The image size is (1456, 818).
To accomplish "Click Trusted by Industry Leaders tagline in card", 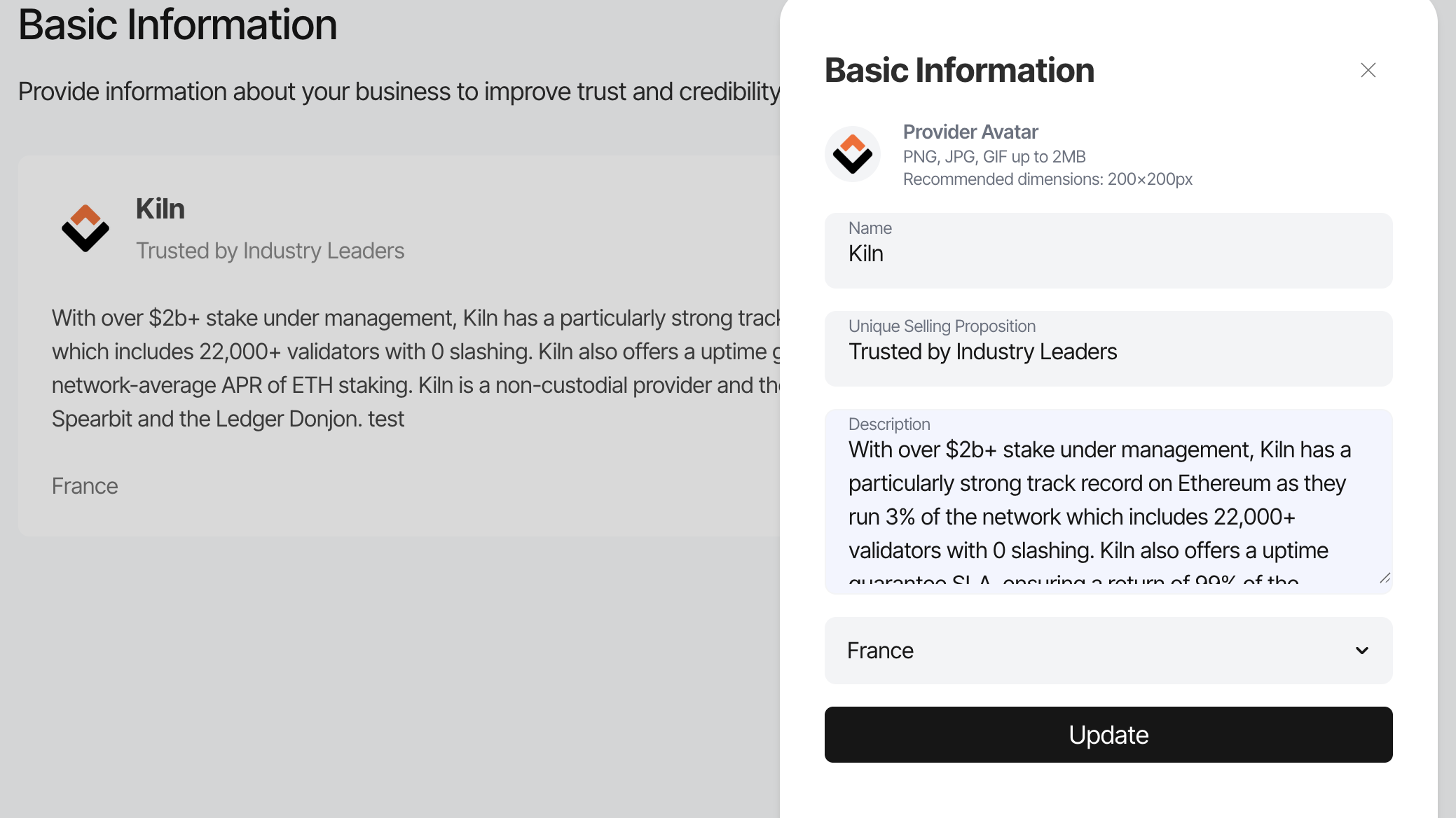I will [x=270, y=251].
